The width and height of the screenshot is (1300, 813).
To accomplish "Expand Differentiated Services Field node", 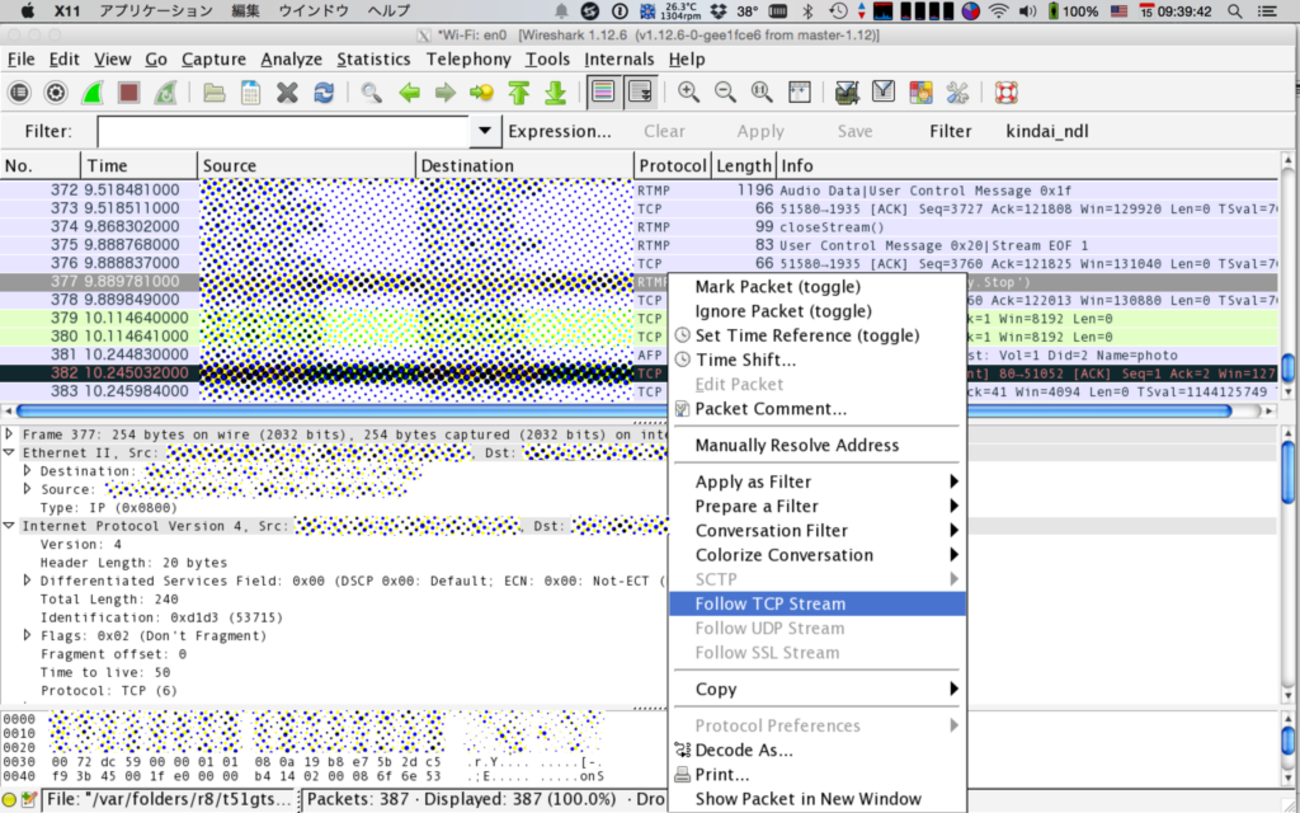I will point(27,581).
